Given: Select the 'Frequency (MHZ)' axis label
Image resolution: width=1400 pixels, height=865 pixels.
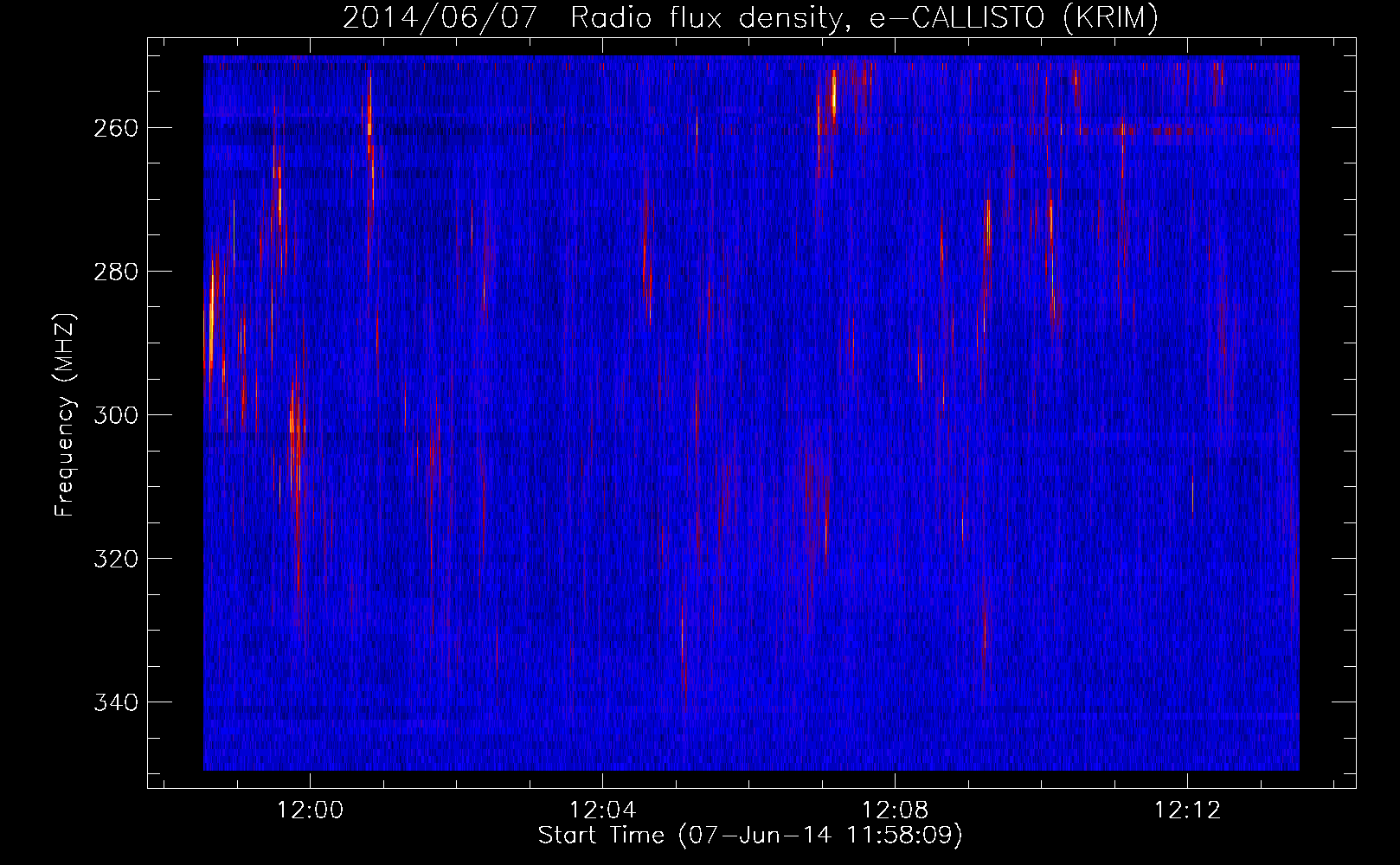Looking at the screenshot, I should [x=65, y=415].
